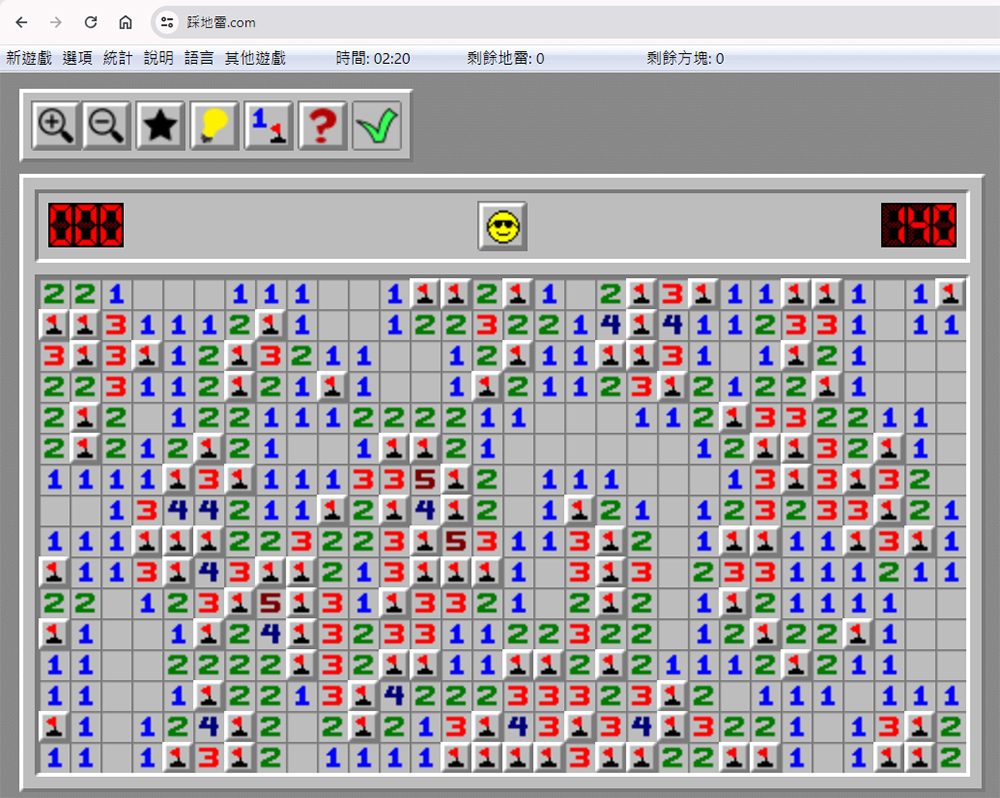Click the number-and-flag mode icon
Screen dimensions: 1000x798
pos(268,125)
